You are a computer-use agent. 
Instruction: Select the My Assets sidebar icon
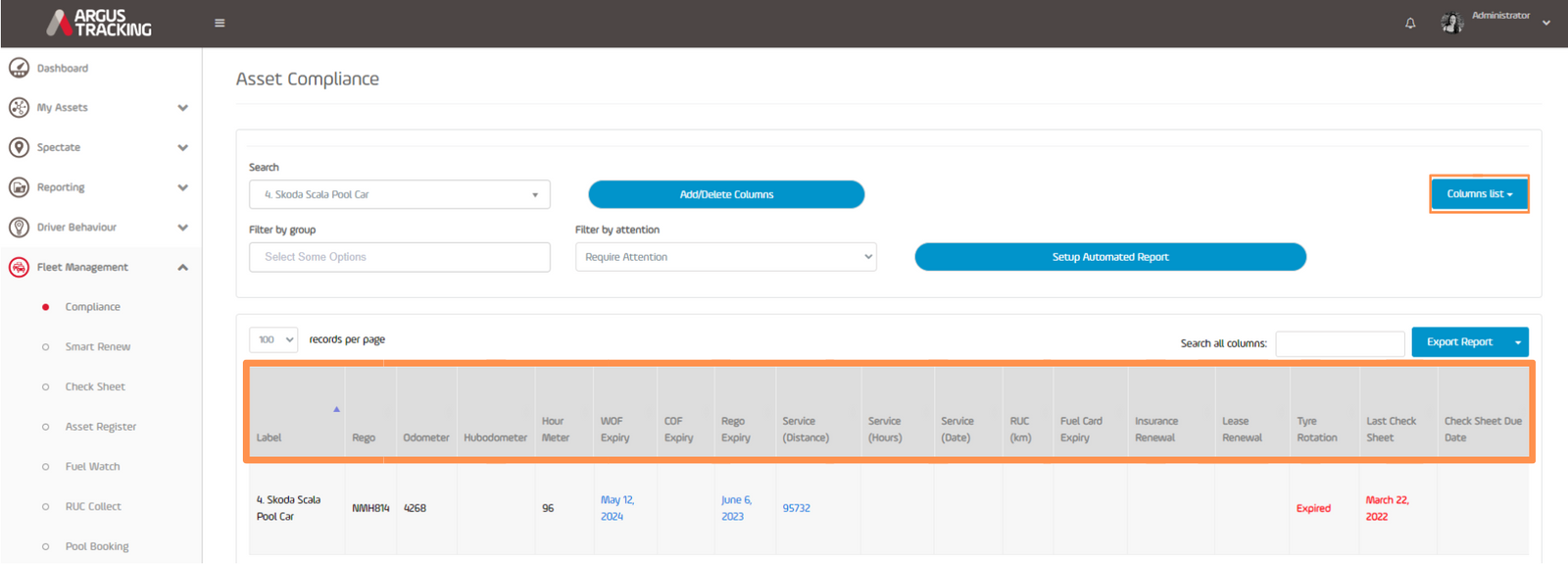coord(19,108)
